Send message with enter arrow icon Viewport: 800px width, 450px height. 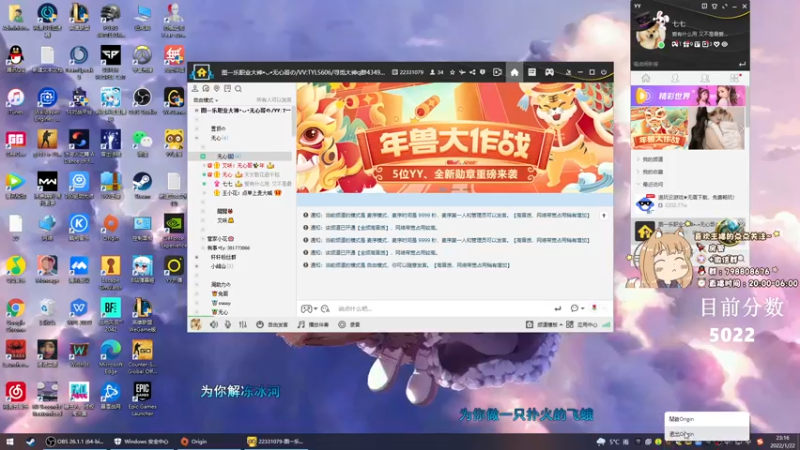pos(558,309)
